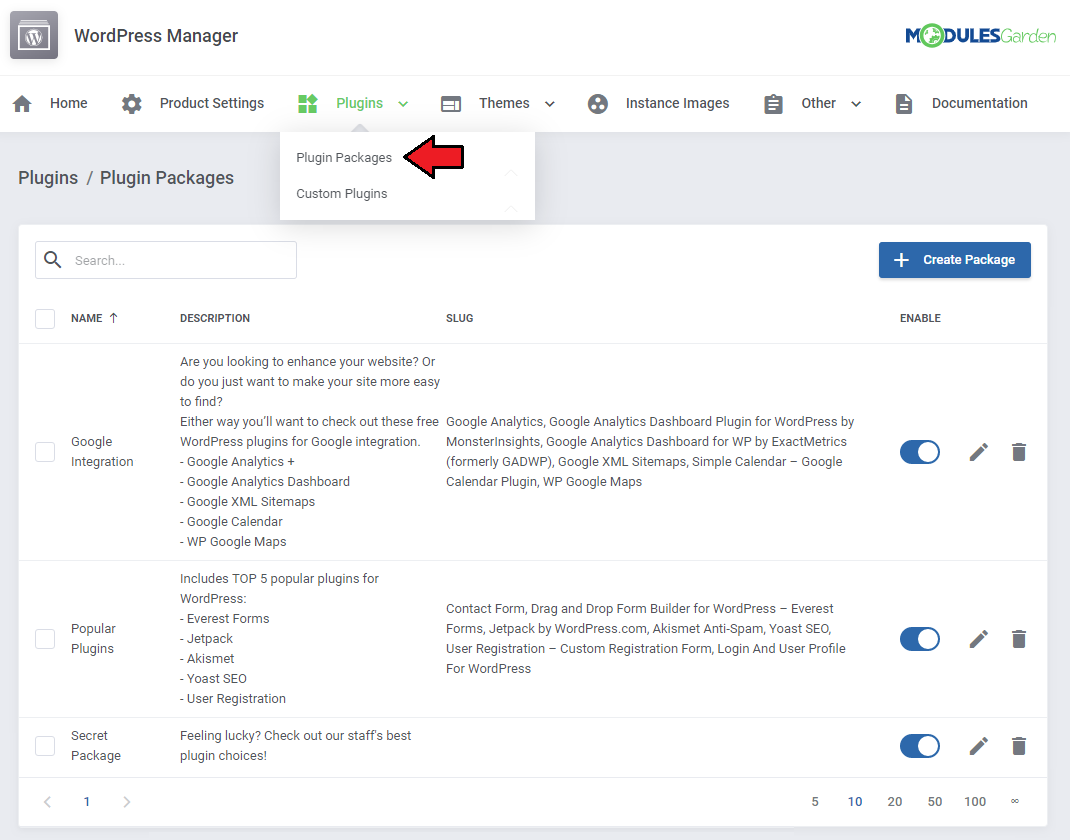Image resolution: width=1070 pixels, height=840 pixels.
Task: Click the Product Settings gear icon
Action: pos(132,104)
